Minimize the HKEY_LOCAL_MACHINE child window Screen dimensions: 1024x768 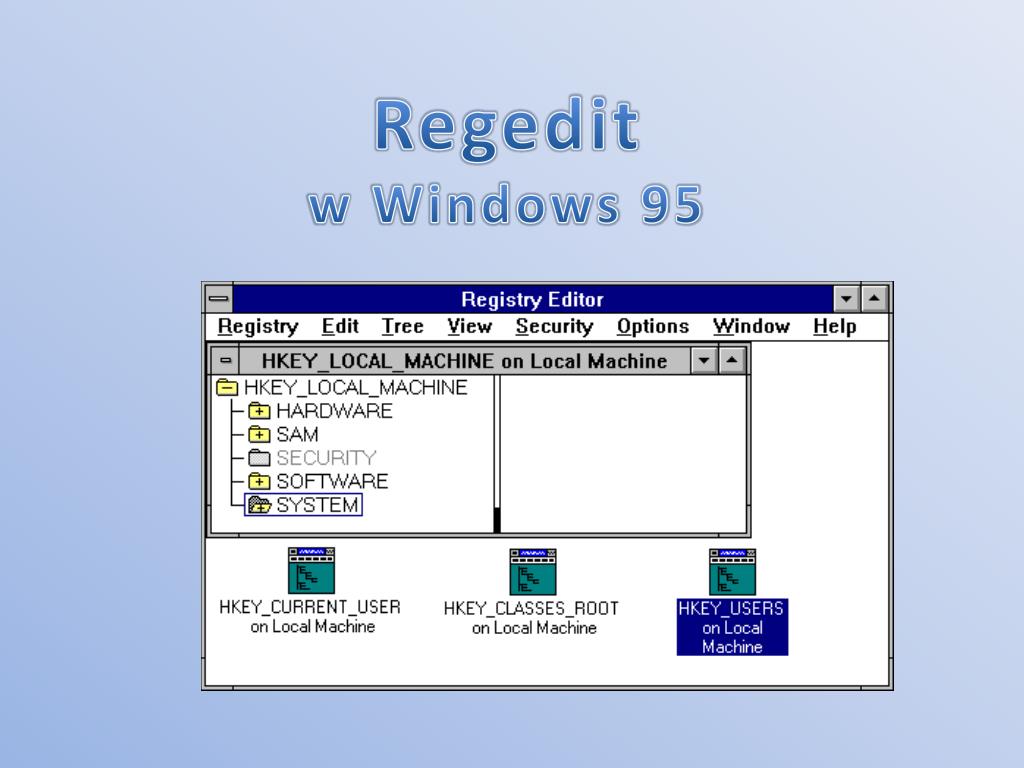tap(704, 360)
